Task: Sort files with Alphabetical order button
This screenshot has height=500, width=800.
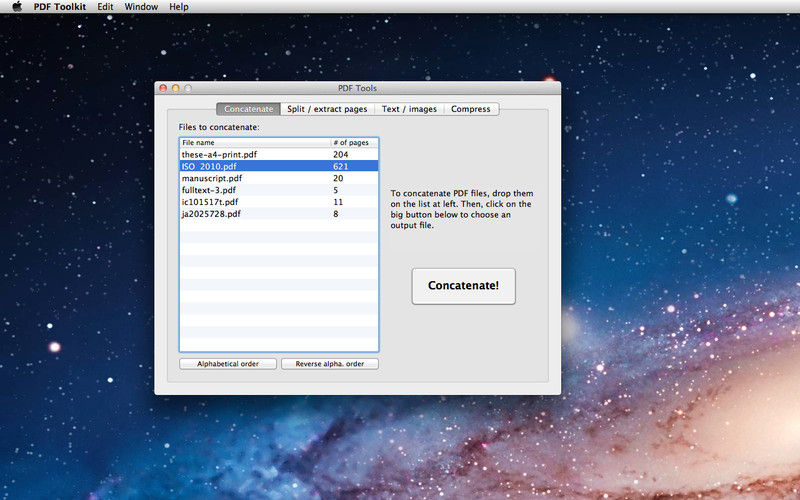Action: [x=228, y=364]
